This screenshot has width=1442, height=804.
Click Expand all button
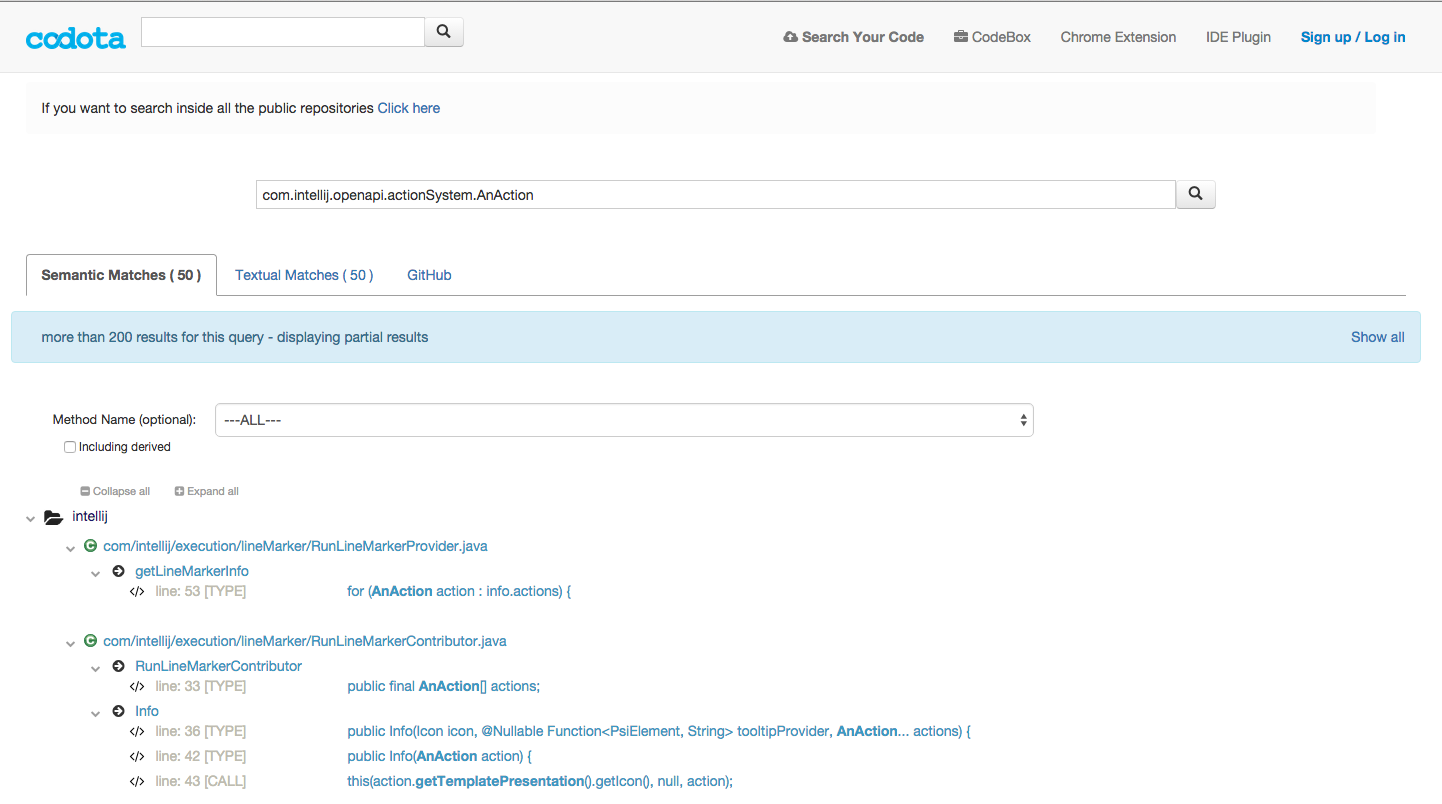pos(207,491)
